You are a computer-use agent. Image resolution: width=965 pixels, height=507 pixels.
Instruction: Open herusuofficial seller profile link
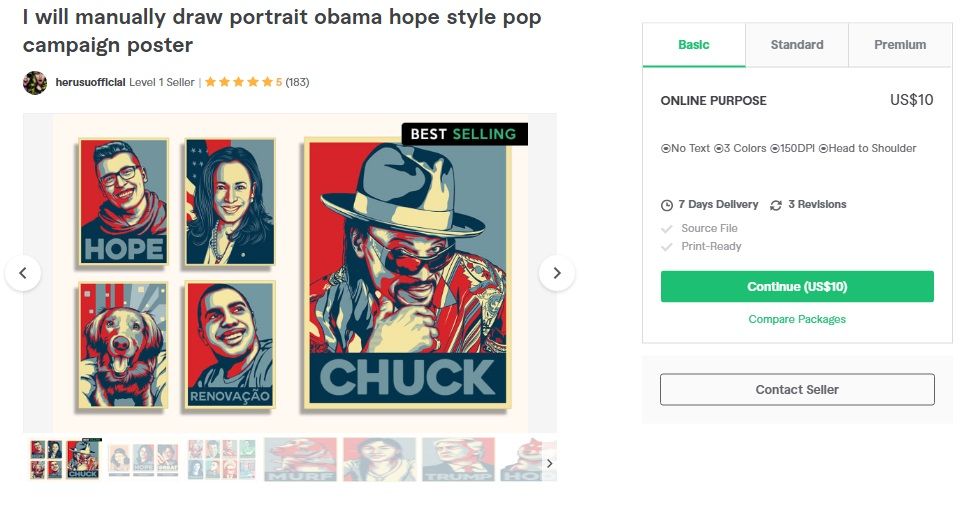click(90, 82)
